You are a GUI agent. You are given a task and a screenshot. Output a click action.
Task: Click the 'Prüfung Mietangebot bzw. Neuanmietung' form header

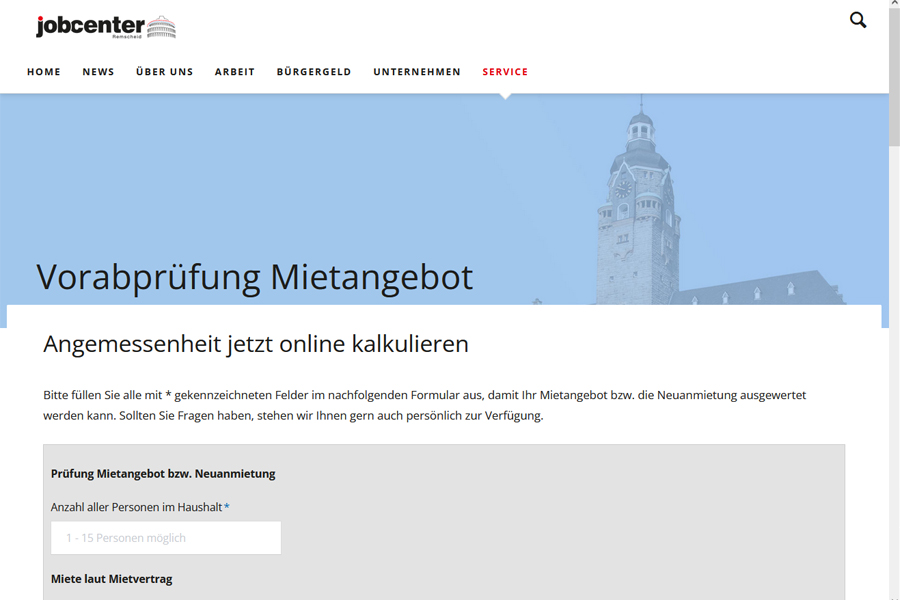pos(163,473)
